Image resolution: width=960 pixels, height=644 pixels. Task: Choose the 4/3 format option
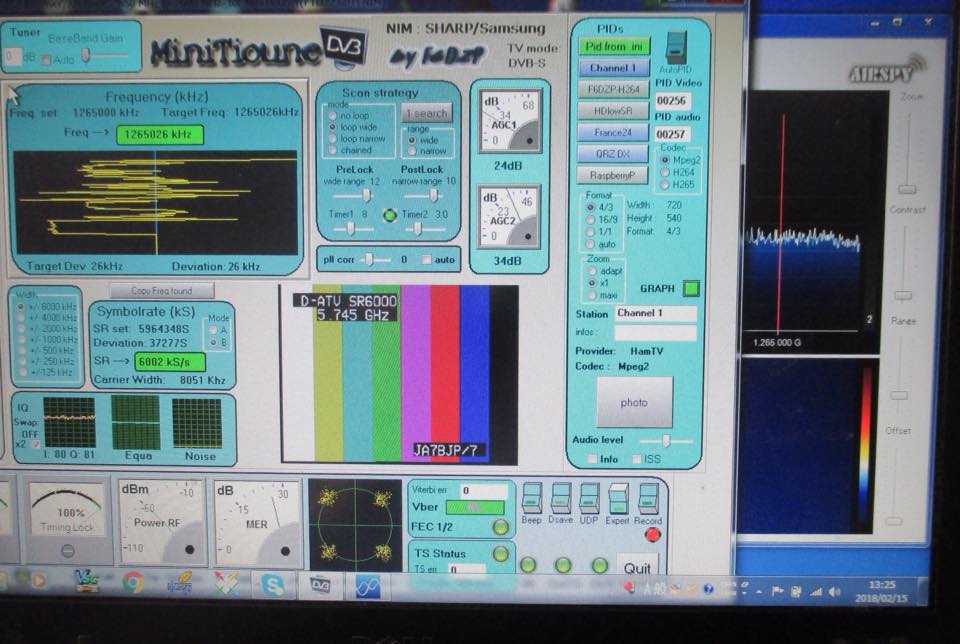coord(591,208)
